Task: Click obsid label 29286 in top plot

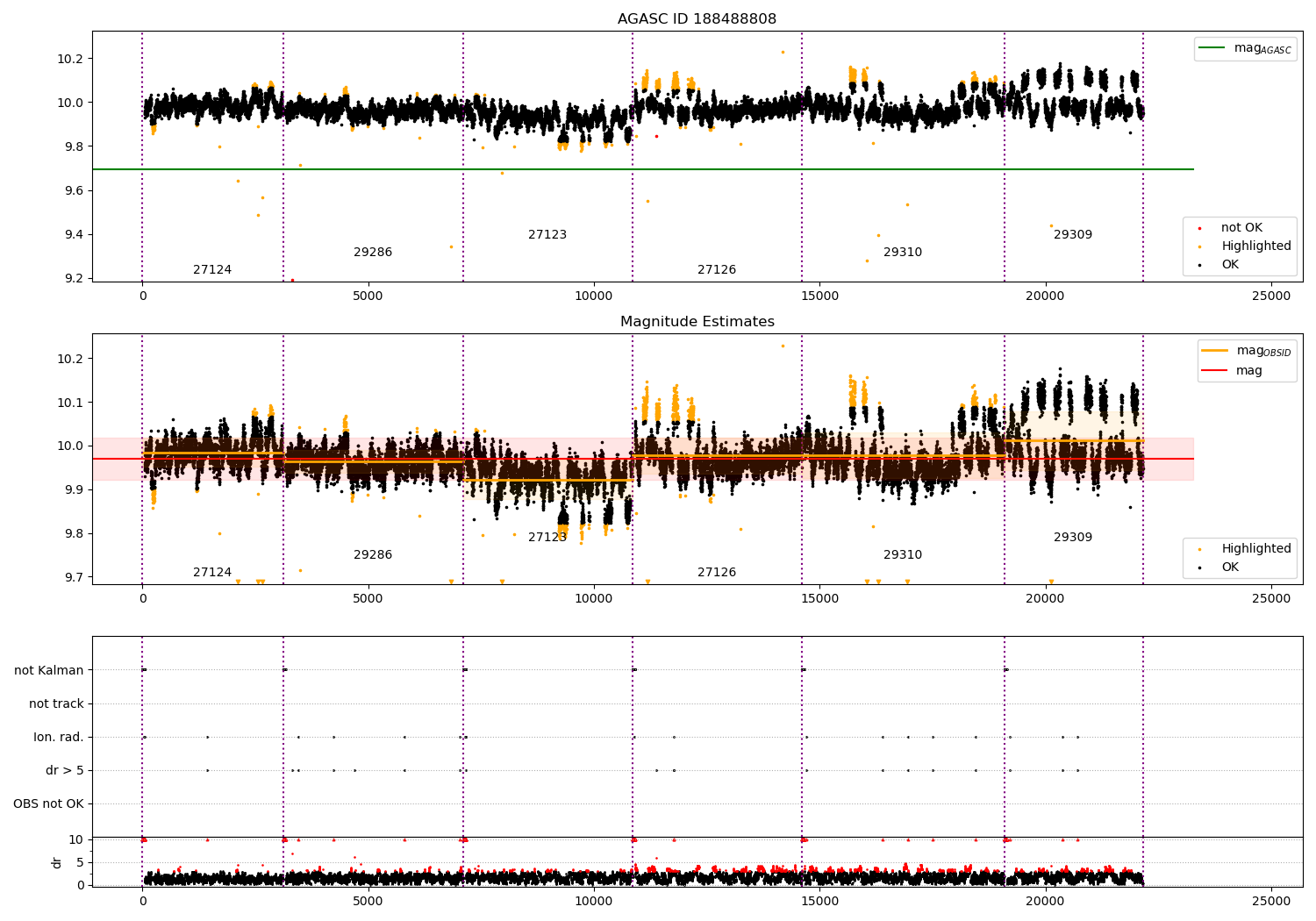Action: [373, 253]
